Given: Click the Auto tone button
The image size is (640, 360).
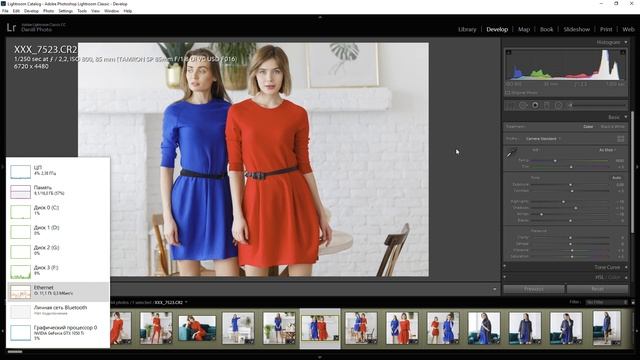Looking at the screenshot, I should [616, 178].
